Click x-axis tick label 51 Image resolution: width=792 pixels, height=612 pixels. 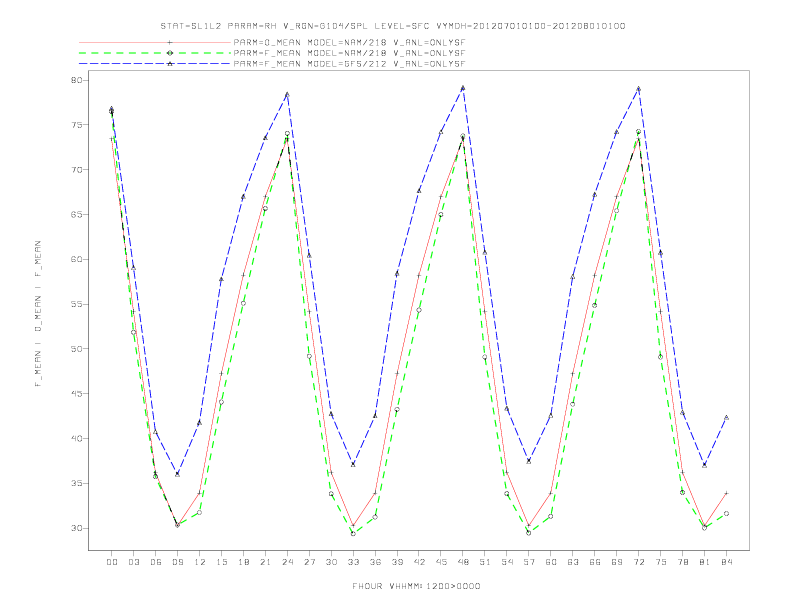tap(485, 562)
